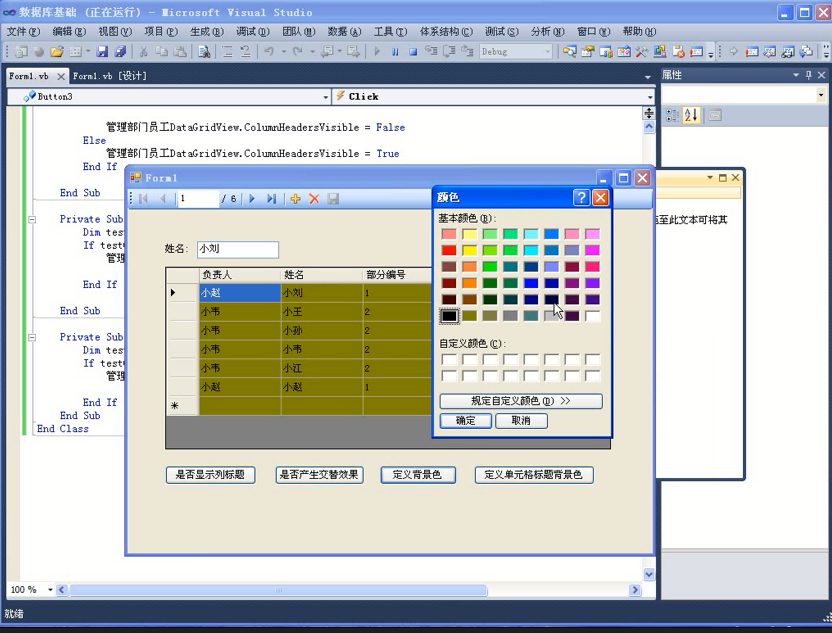Click the Copy icon in toolbar
Viewport: 832px width, 633px height.
pos(161,51)
